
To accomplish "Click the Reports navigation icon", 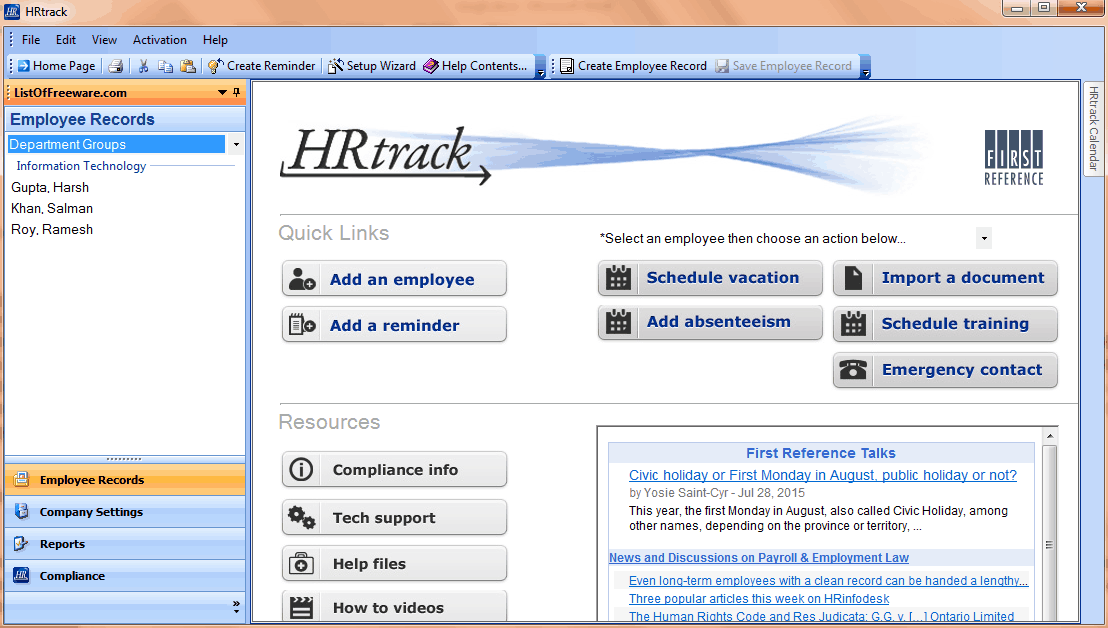I will click(x=22, y=543).
